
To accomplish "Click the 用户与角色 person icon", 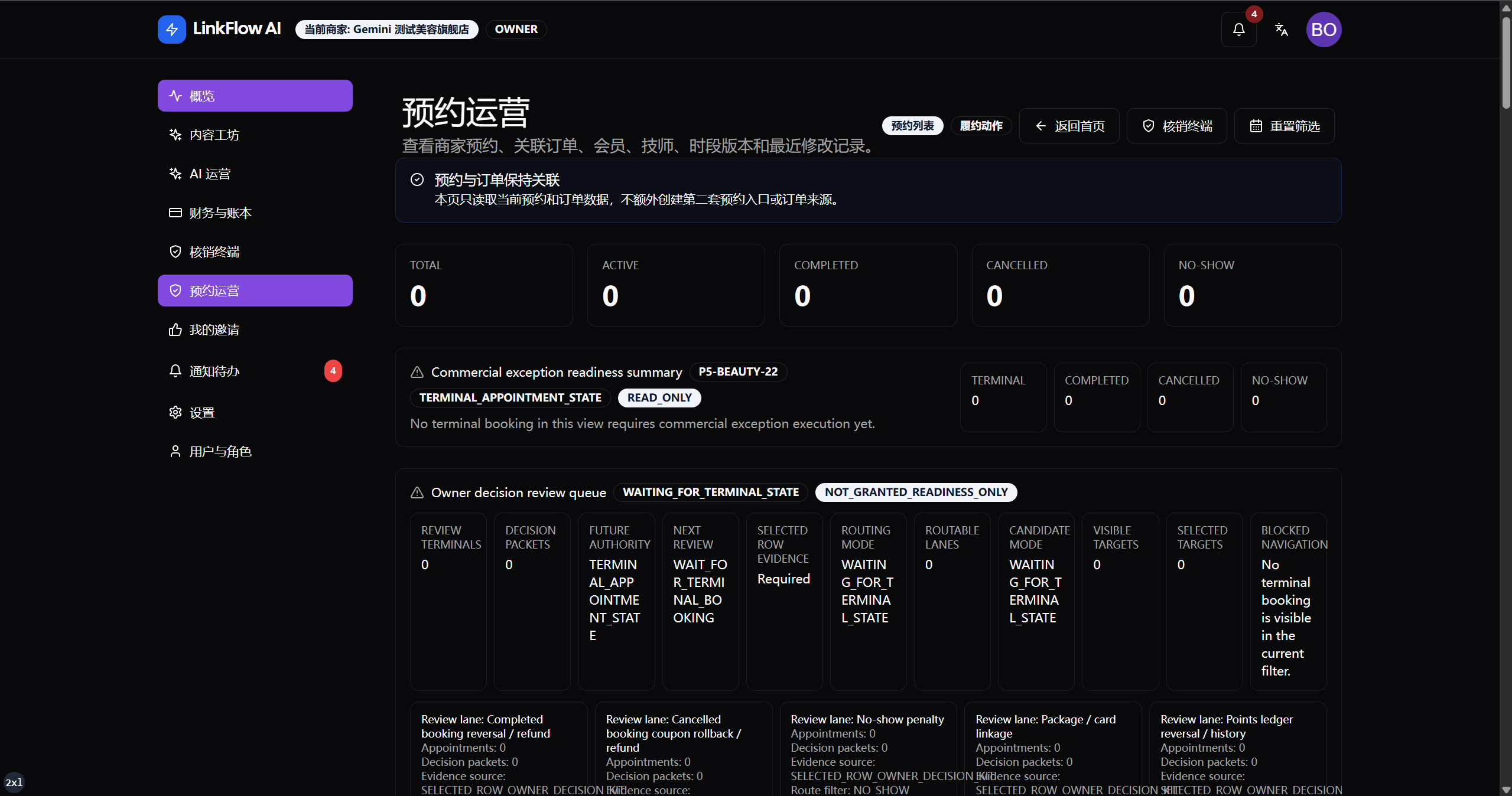I will click(175, 451).
